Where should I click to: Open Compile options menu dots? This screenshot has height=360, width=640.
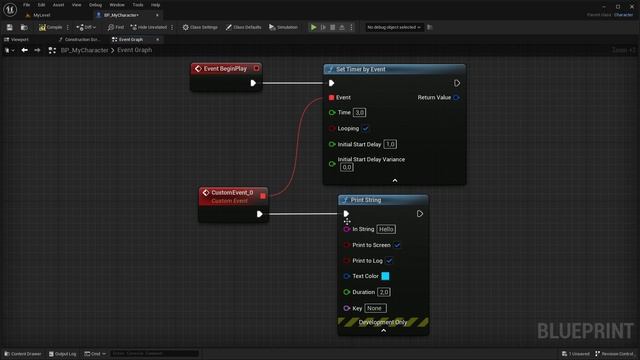tap(68, 27)
